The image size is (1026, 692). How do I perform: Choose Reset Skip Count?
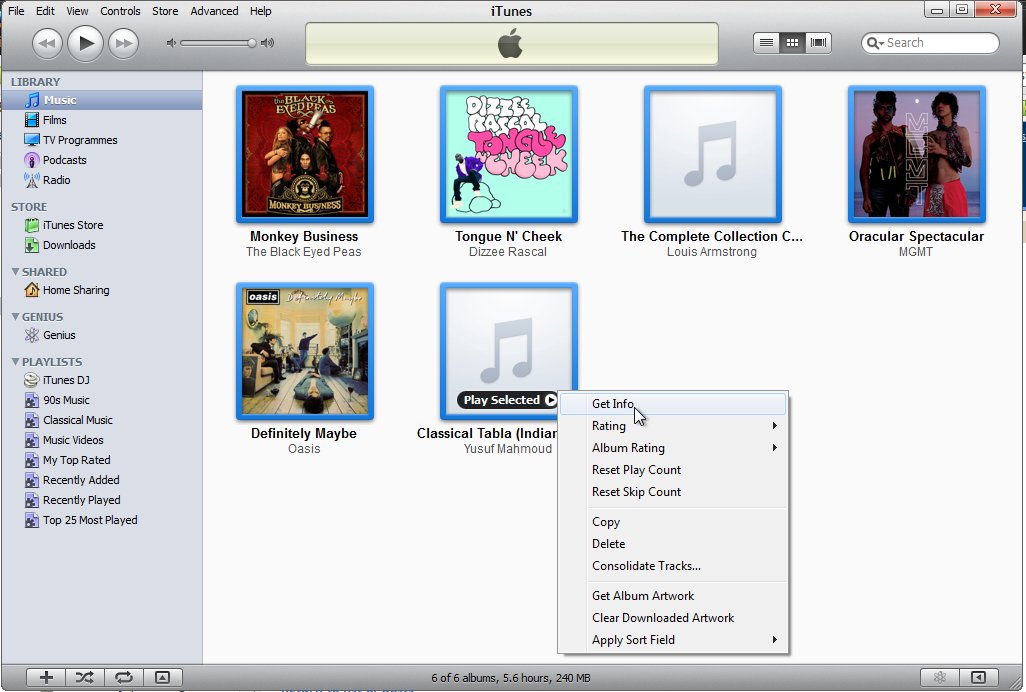[x=673, y=492]
